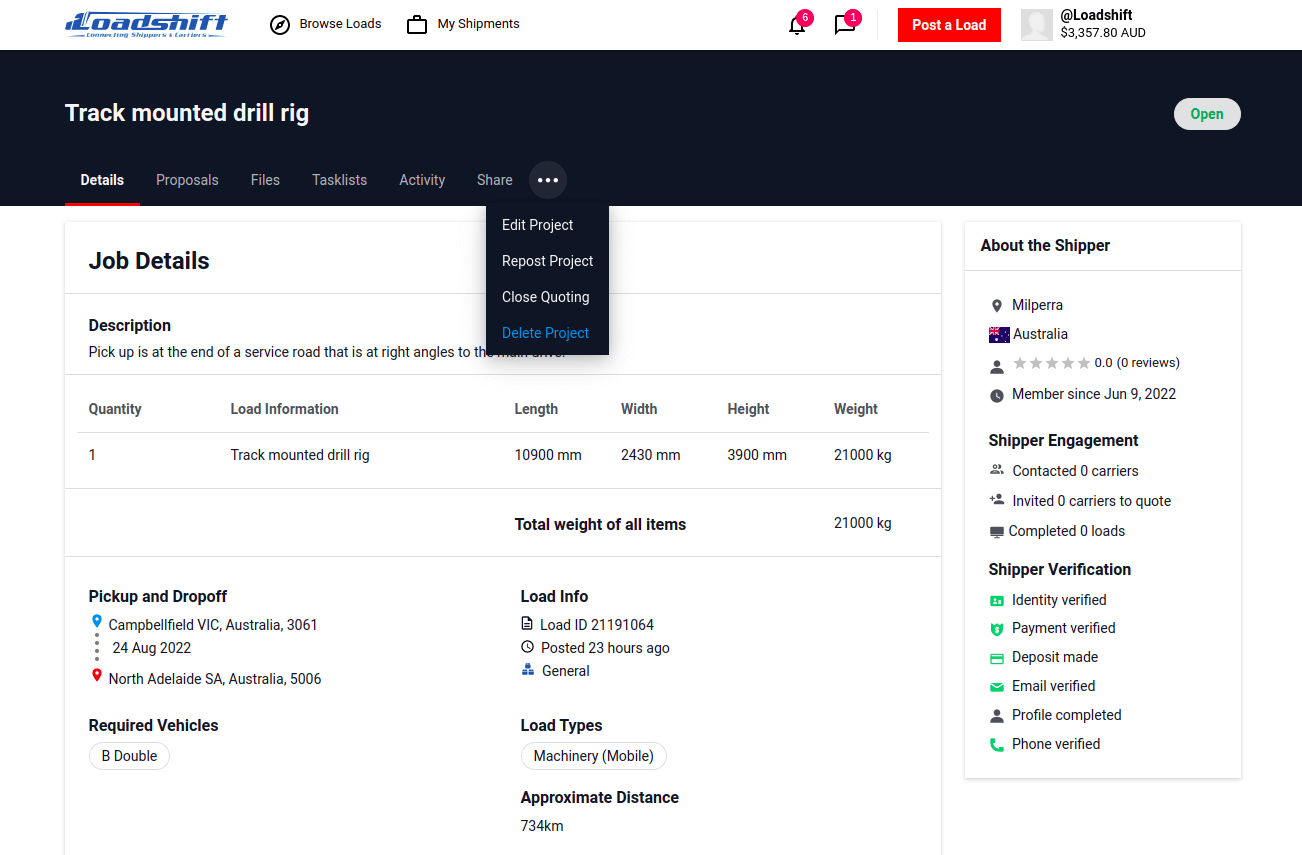Image resolution: width=1302 pixels, height=855 pixels.
Task: Open notifications via the bell icon
Action: (x=796, y=25)
